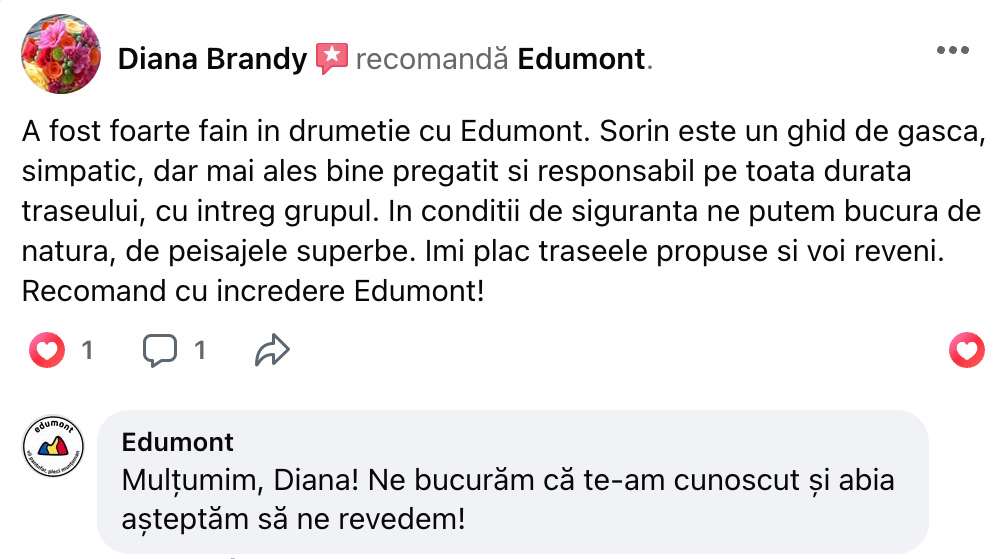The width and height of the screenshot is (1003, 559).
Task: Open Diana Brandy's flower profile picture
Action: [61, 55]
